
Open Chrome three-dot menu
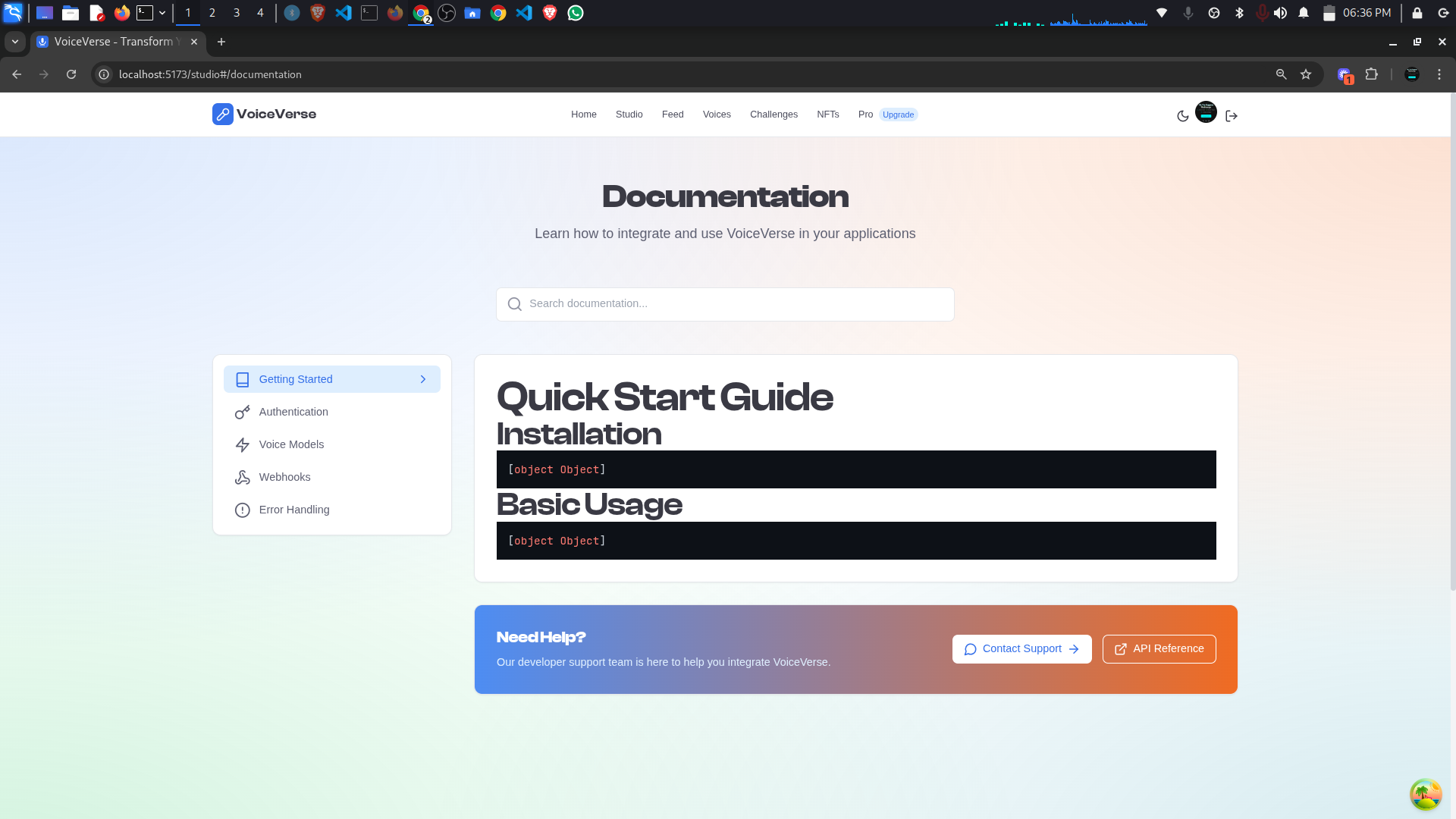[x=1439, y=74]
